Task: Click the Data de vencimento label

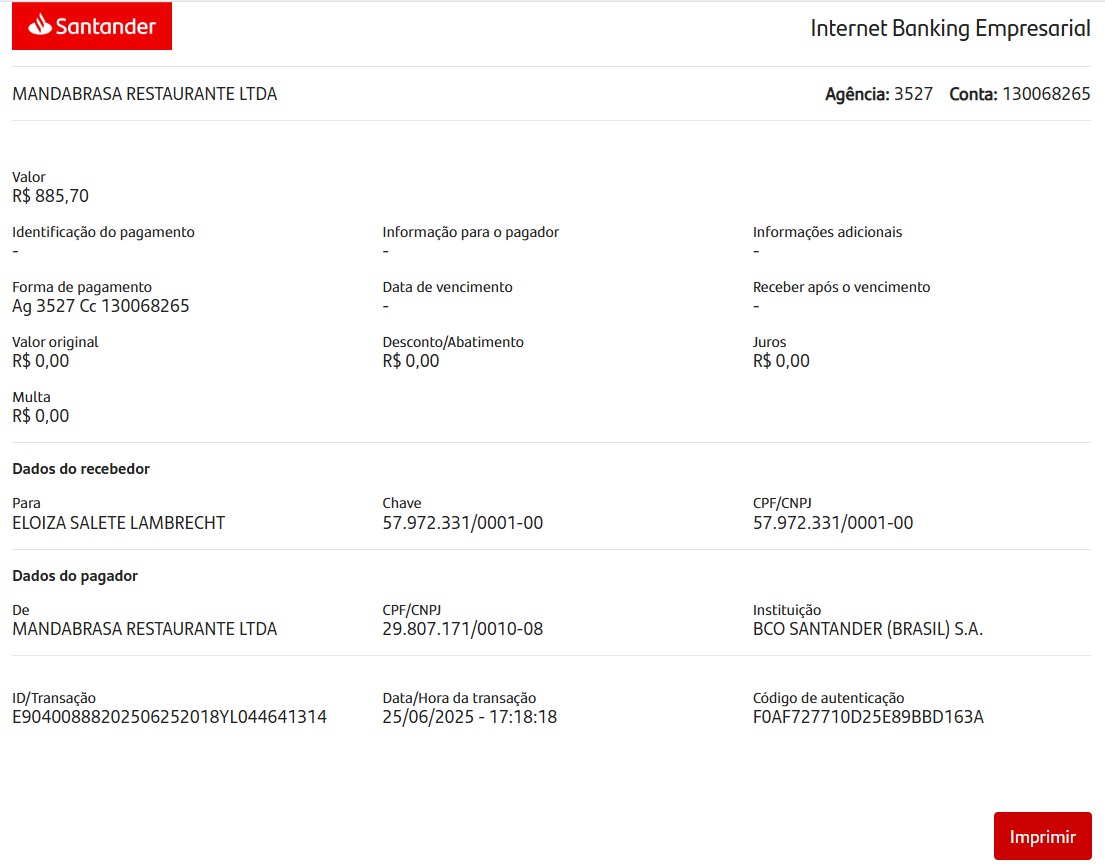Action: point(447,287)
